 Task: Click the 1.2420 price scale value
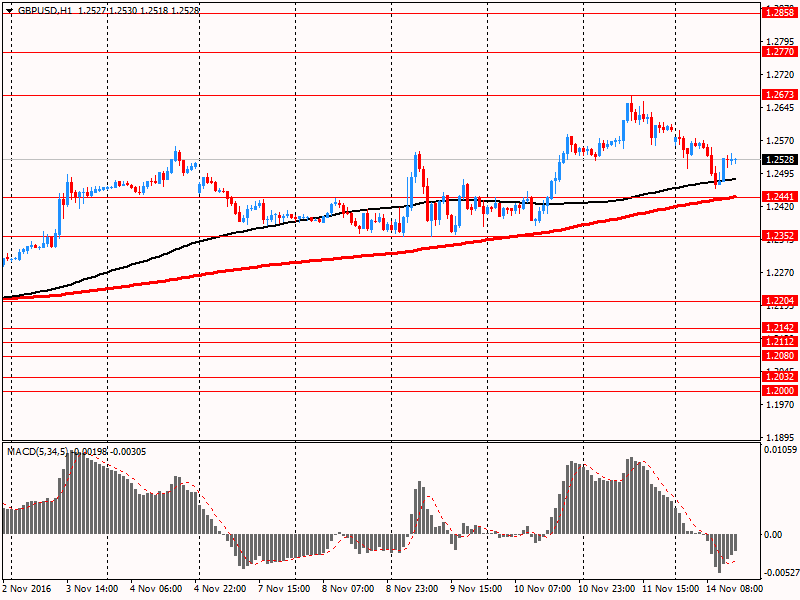pyautogui.click(x=780, y=207)
